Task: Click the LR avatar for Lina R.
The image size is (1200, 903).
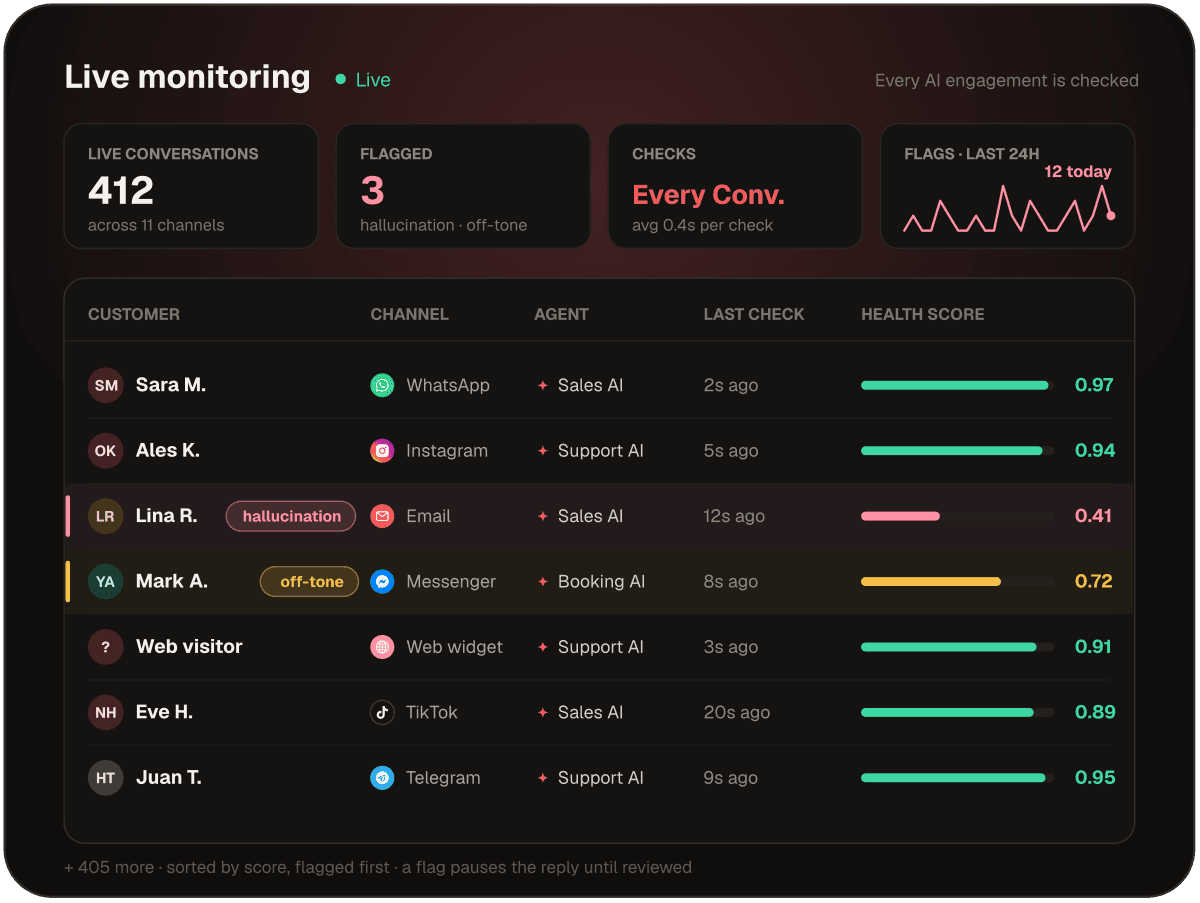Action: (105, 516)
